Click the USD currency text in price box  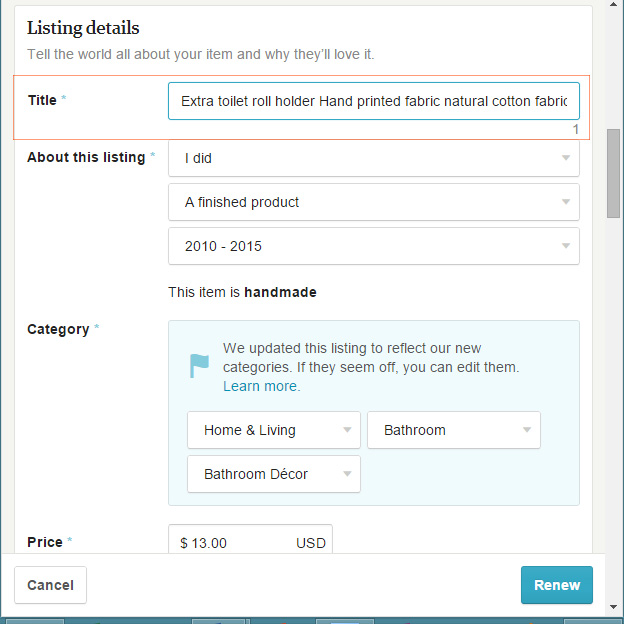coord(311,543)
